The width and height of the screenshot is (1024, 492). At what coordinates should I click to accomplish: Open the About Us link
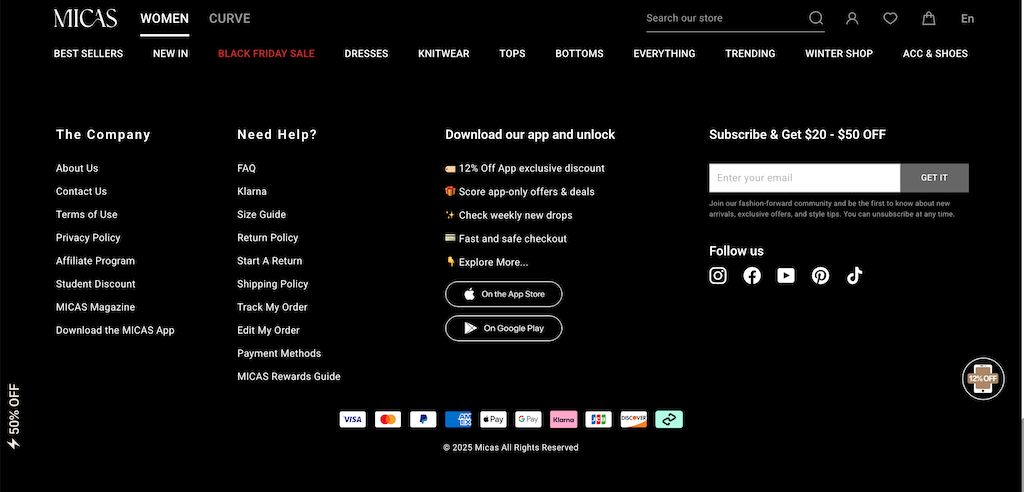tap(77, 169)
